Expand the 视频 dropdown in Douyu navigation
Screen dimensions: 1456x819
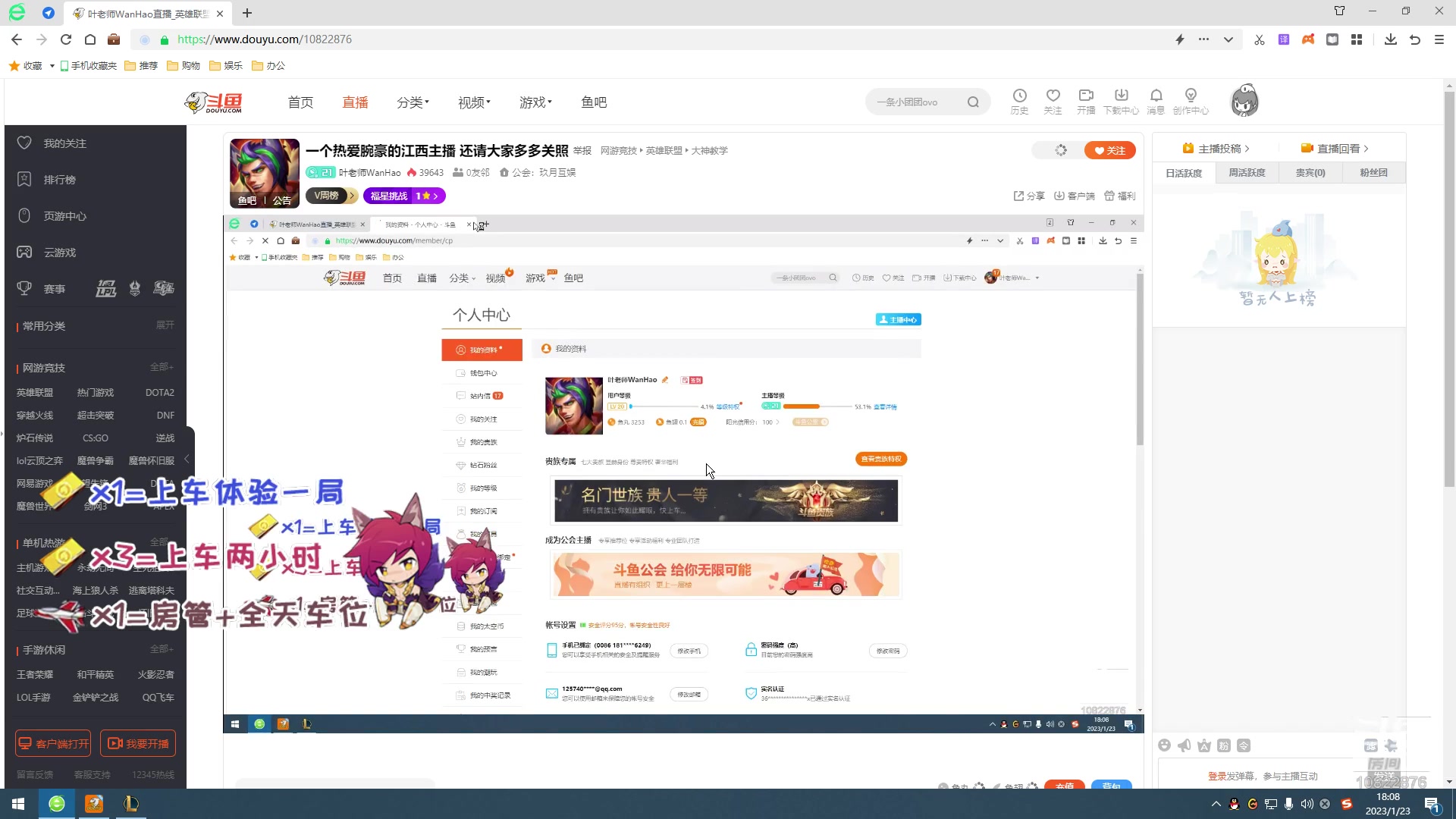pos(474,102)
